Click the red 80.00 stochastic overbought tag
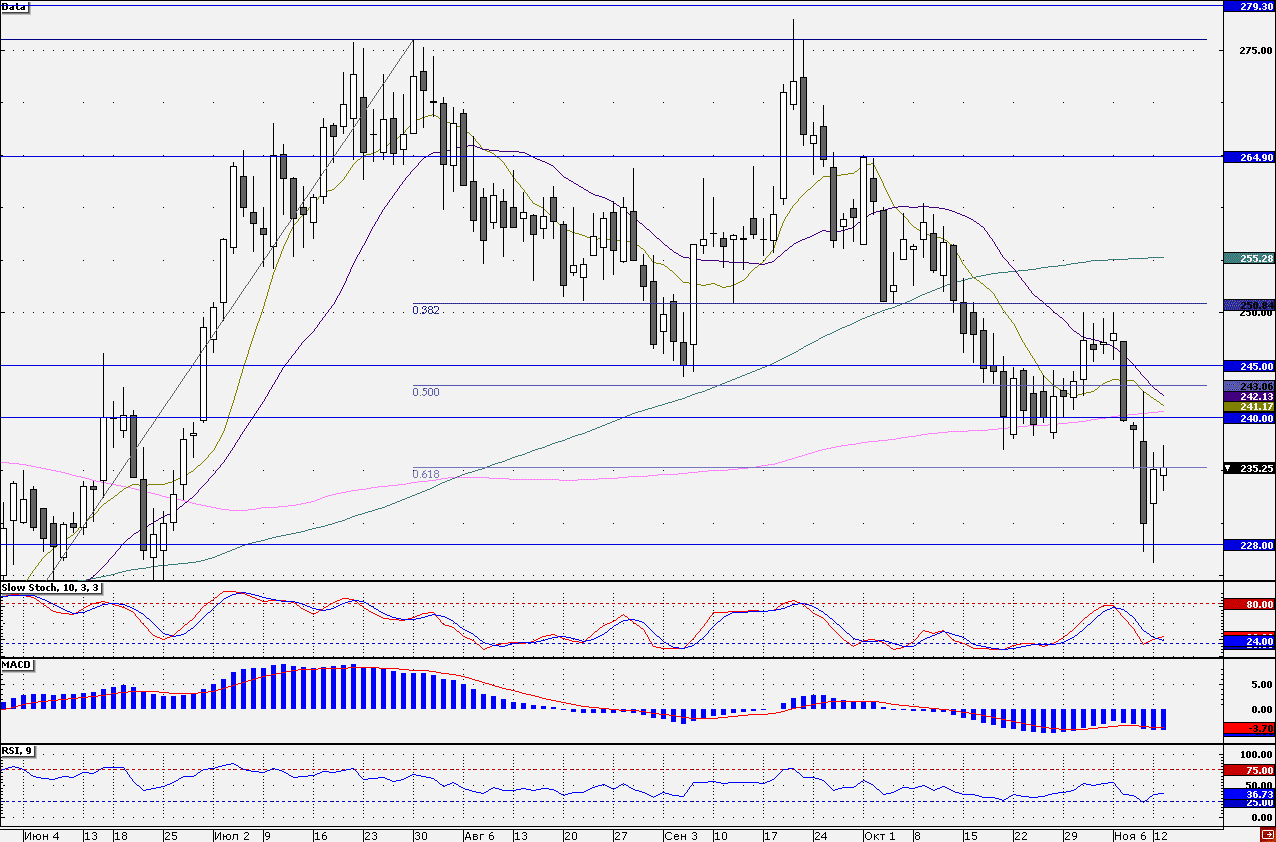Image resolution: width=1276 pixels, height=842 pixels. coord(1248,604)
